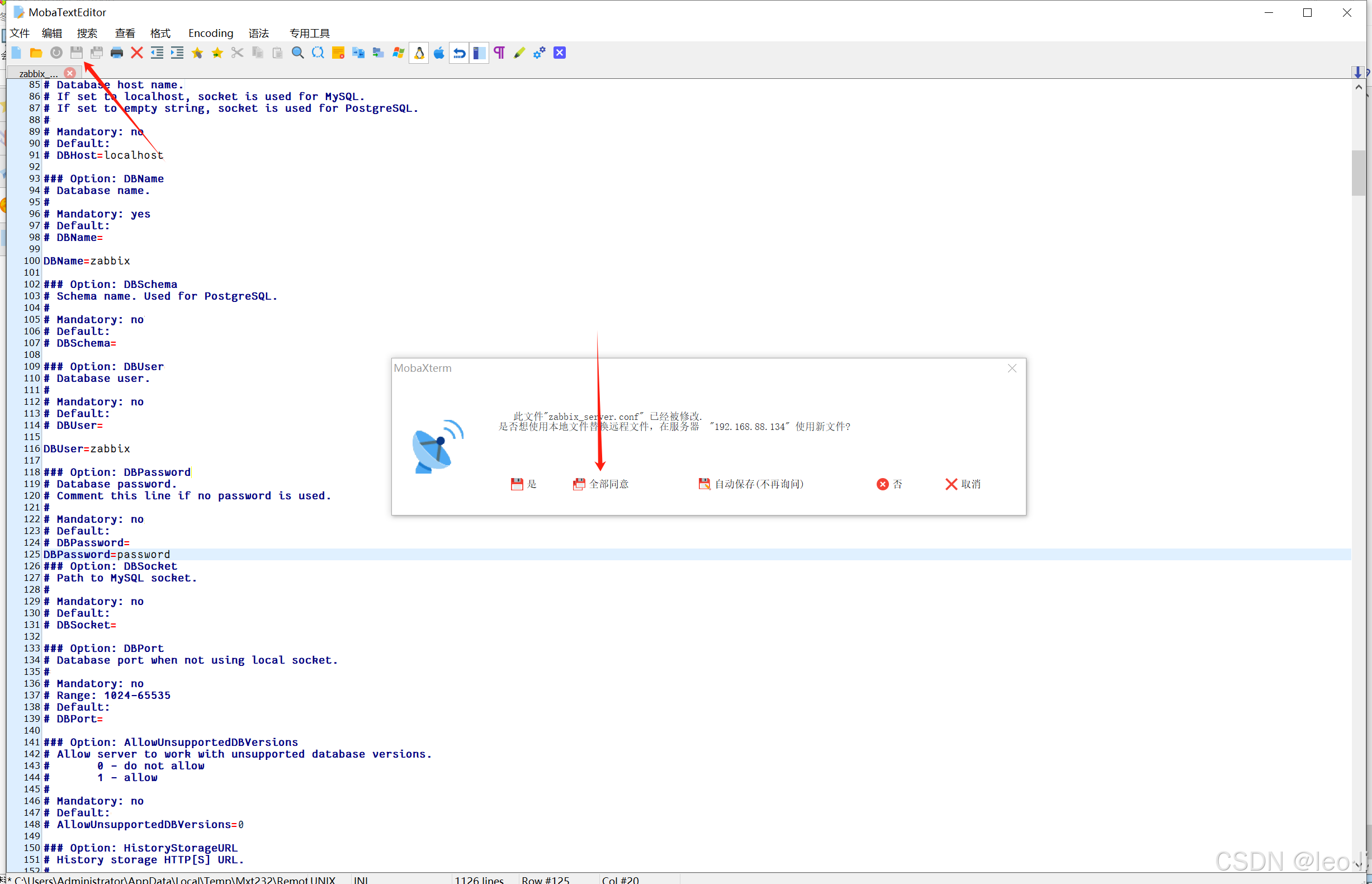The height and width of the screenshot is (884, 1372).
Task: Click the 全部同意 button in dialog
Action: click(601, 484)
